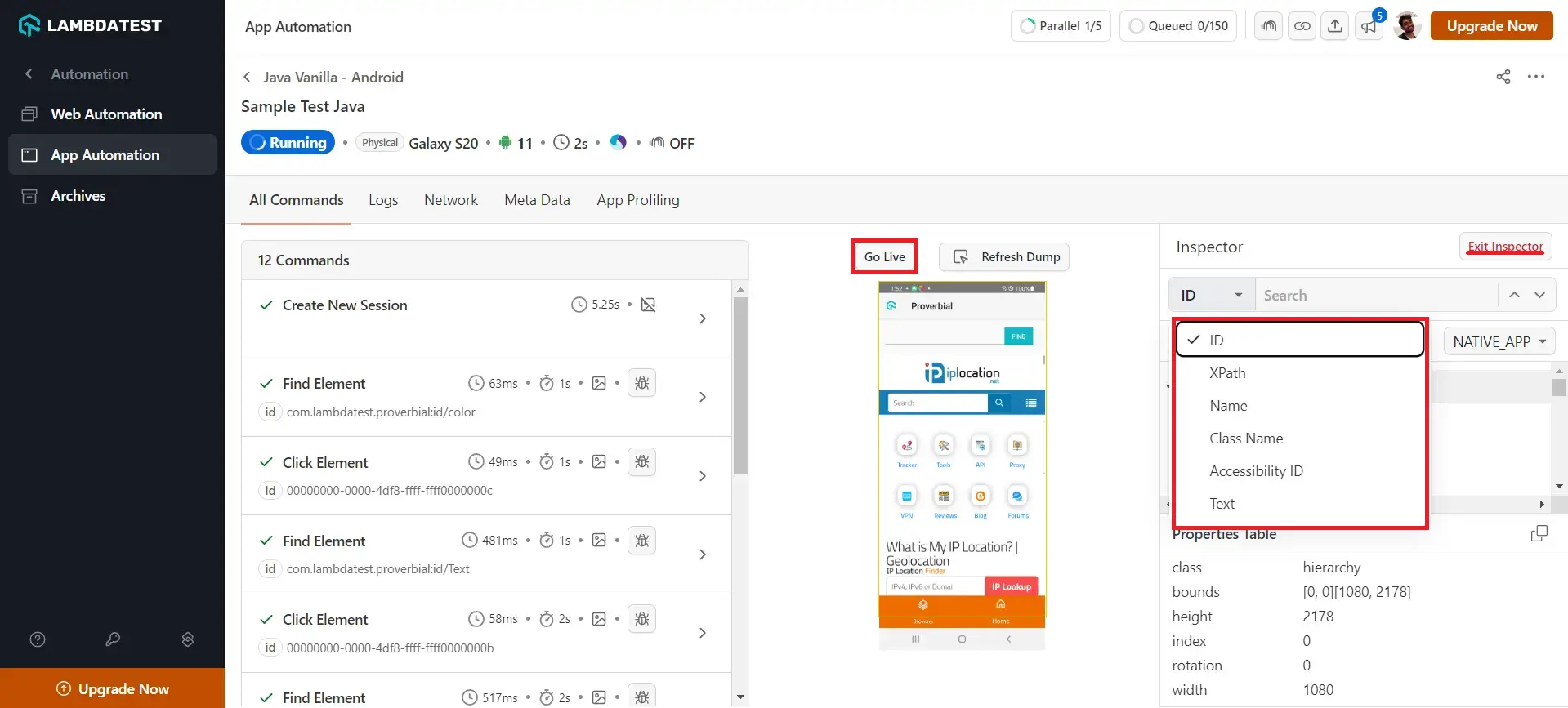
Task: Click the commands list vertical scrollbar
Action: tap(740, 385)
